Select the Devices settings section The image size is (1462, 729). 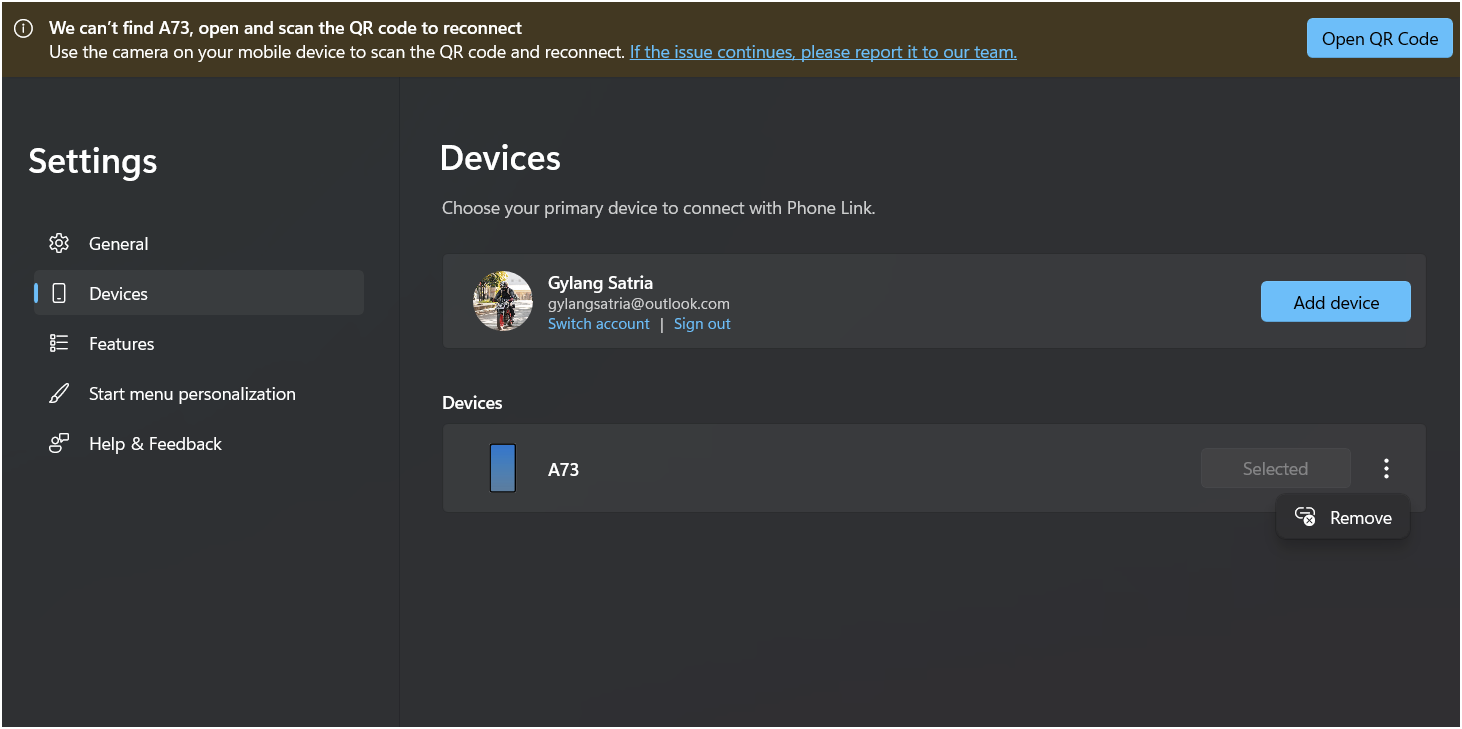click(199, 293)
